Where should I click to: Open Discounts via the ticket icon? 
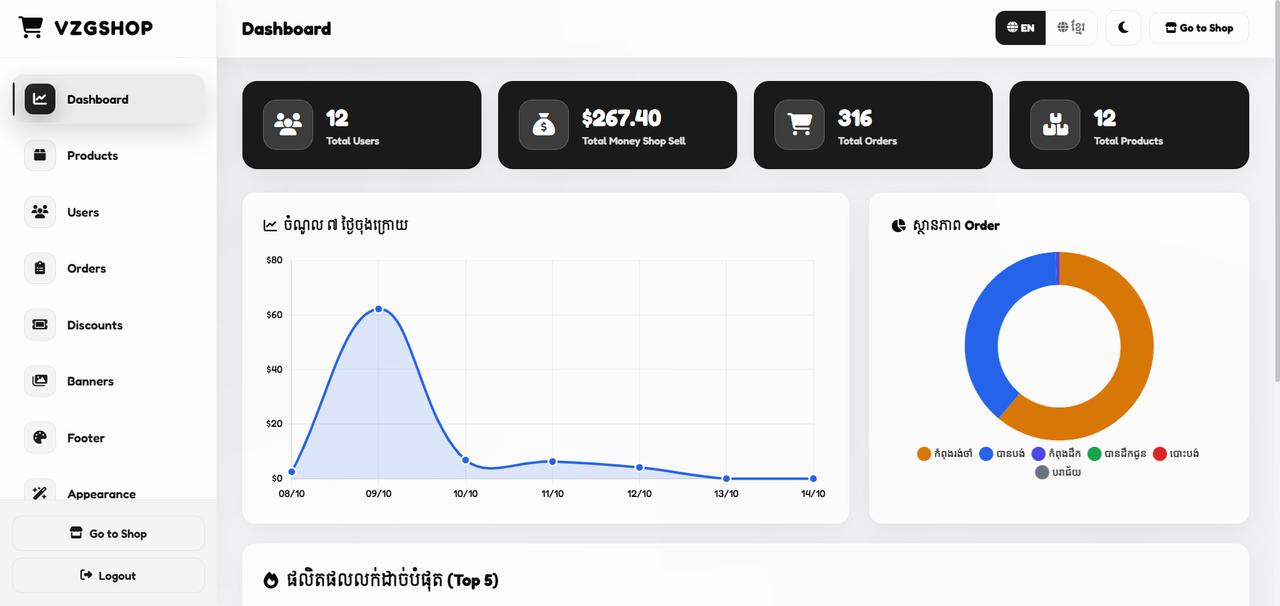(x=40, y=325)
